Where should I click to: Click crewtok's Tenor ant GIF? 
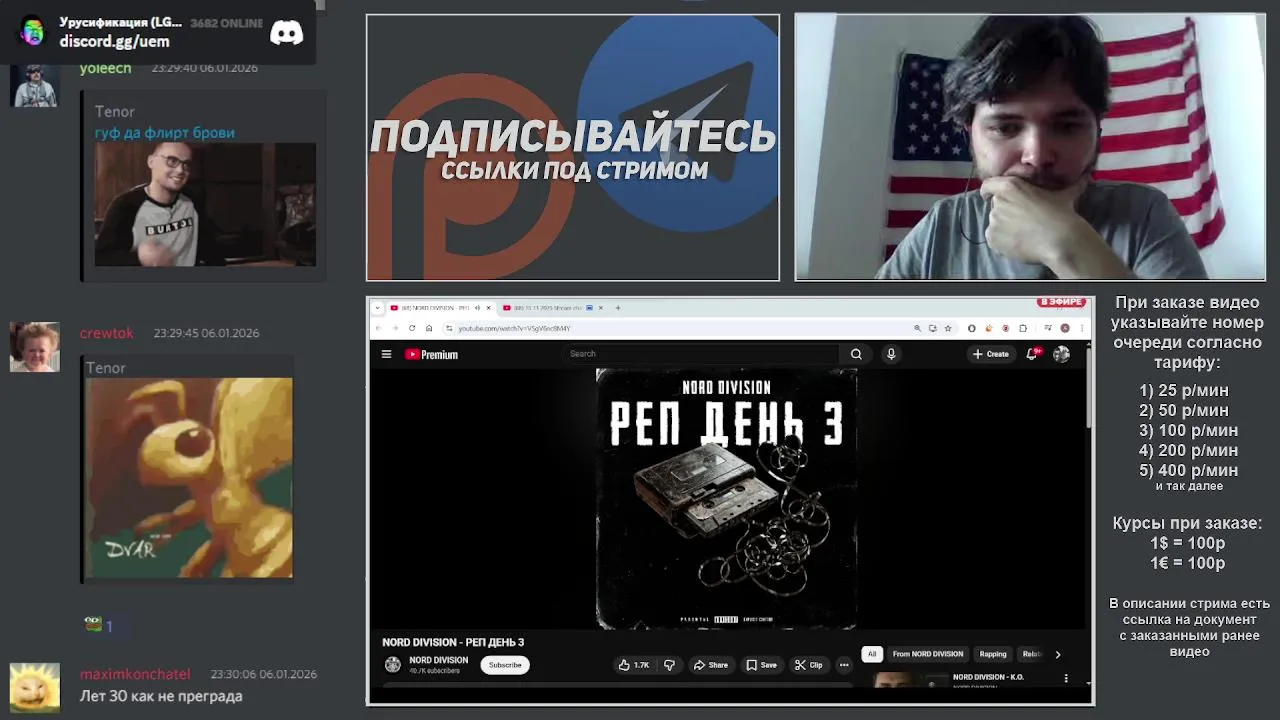point(189,478)
